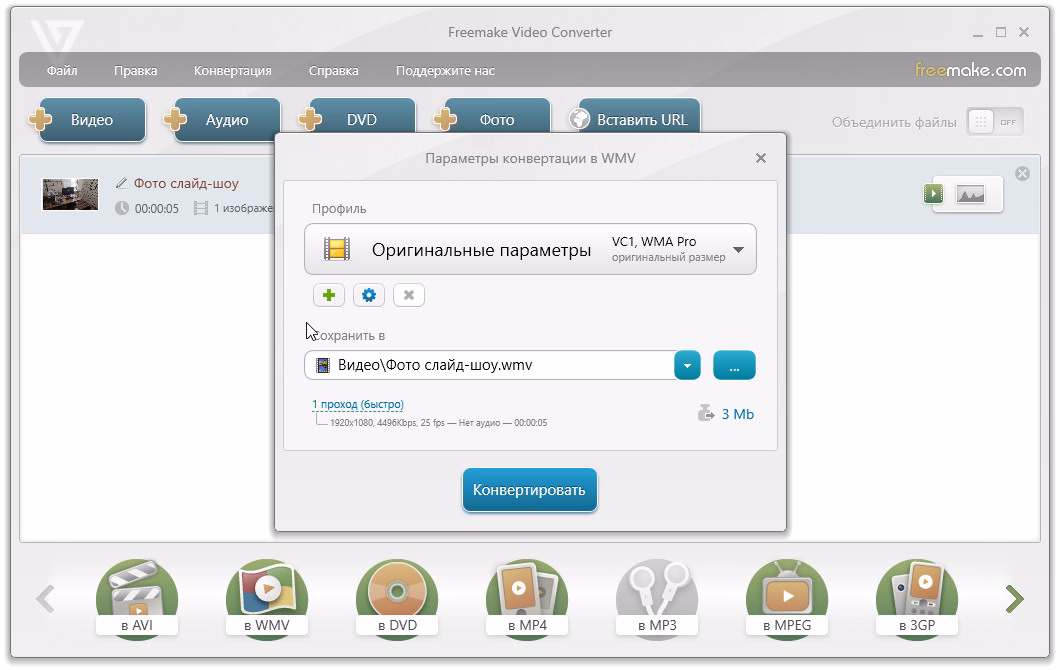Expand the 'Оригинальные параметры' profile dropdown
Screen dimensions: 1060x670
(738, 250)
